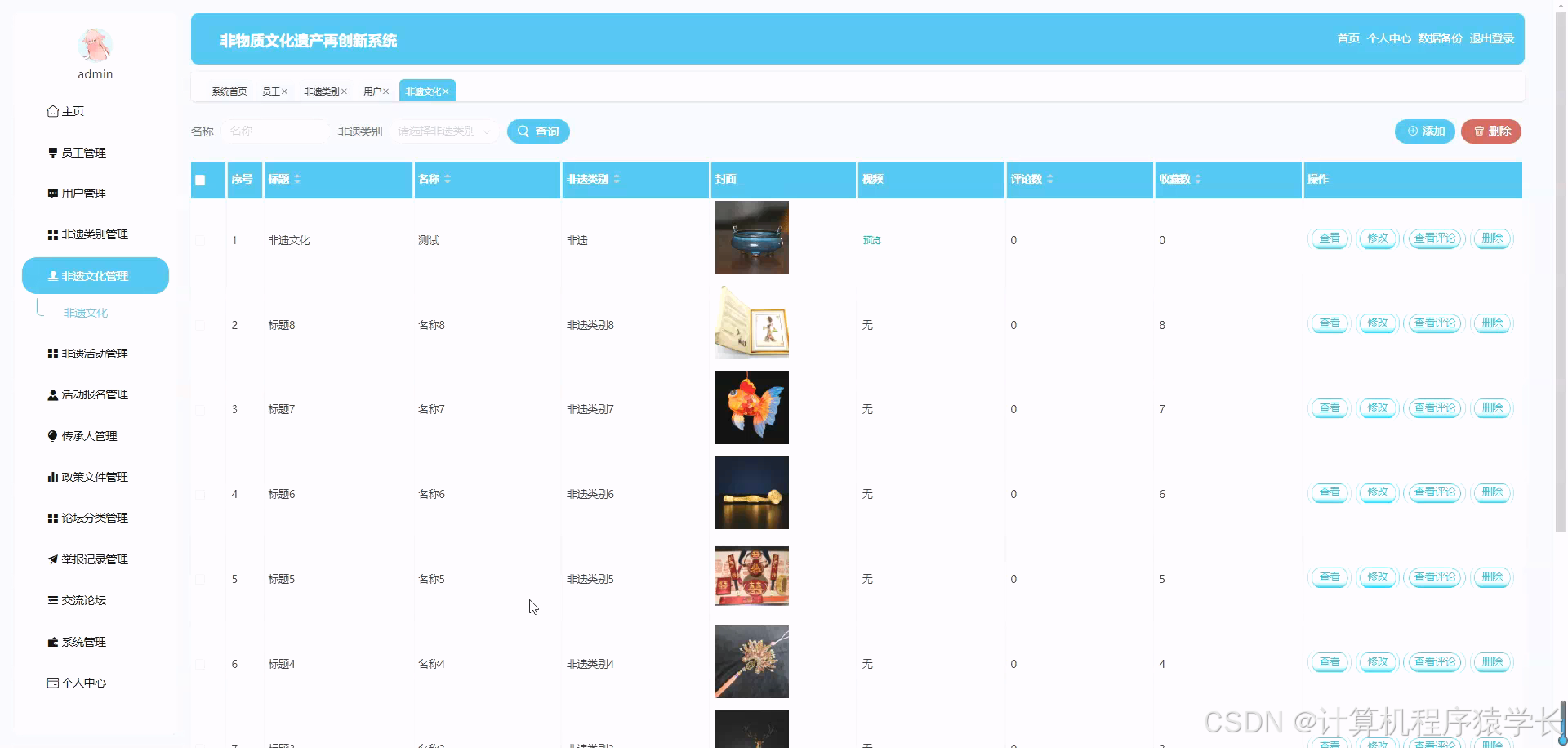Check the 标题4 row checkbox
1568x748 pixels.
point(200,664)
